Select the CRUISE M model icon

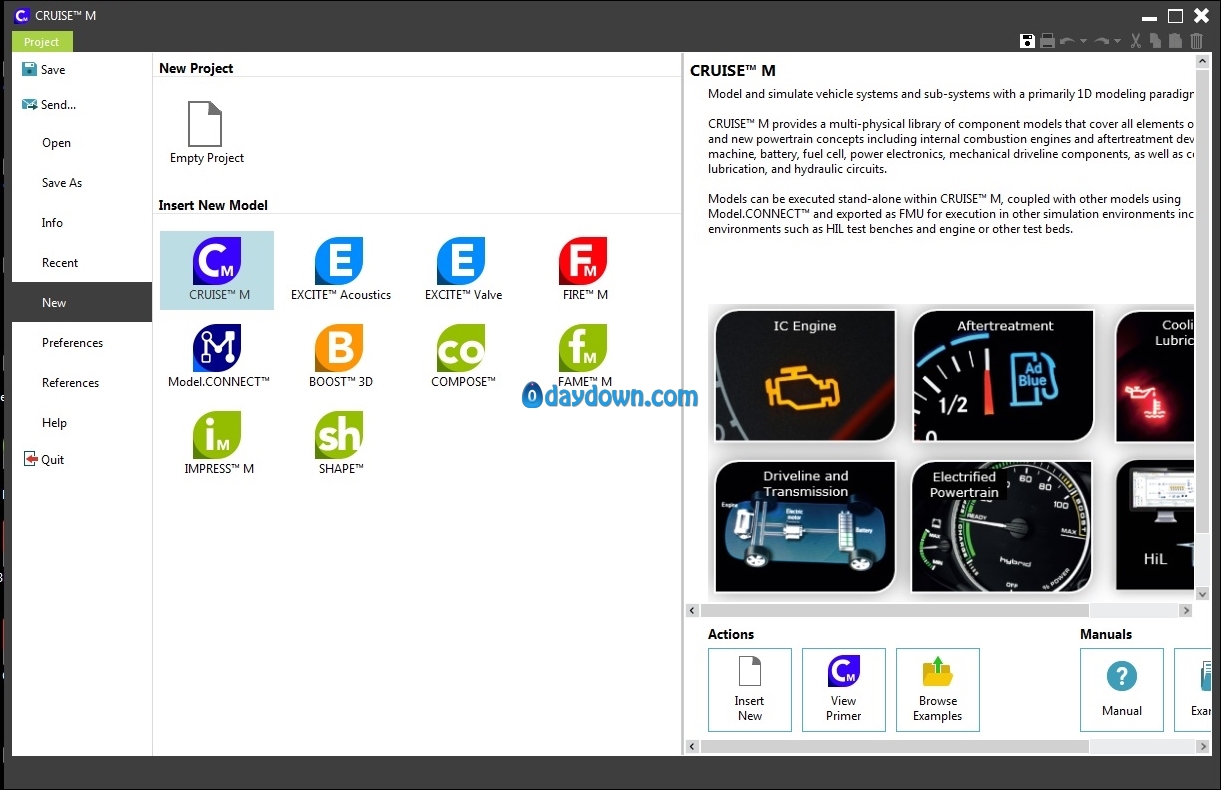click(x=217, y=270)
